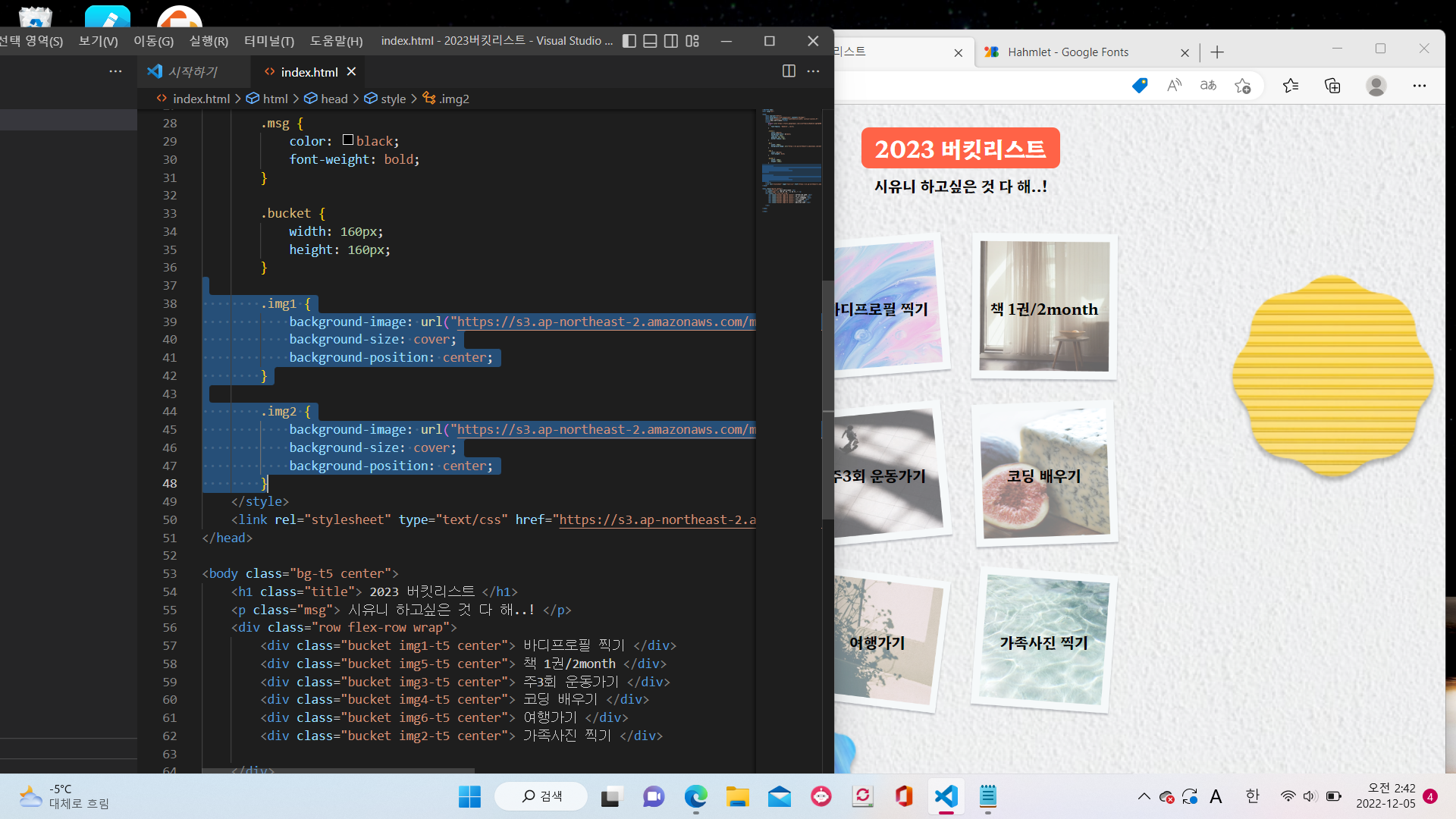The image size is (1456, 819).
Task: Click the 책 1권/2month photo card
Action: click(1044, 306)
